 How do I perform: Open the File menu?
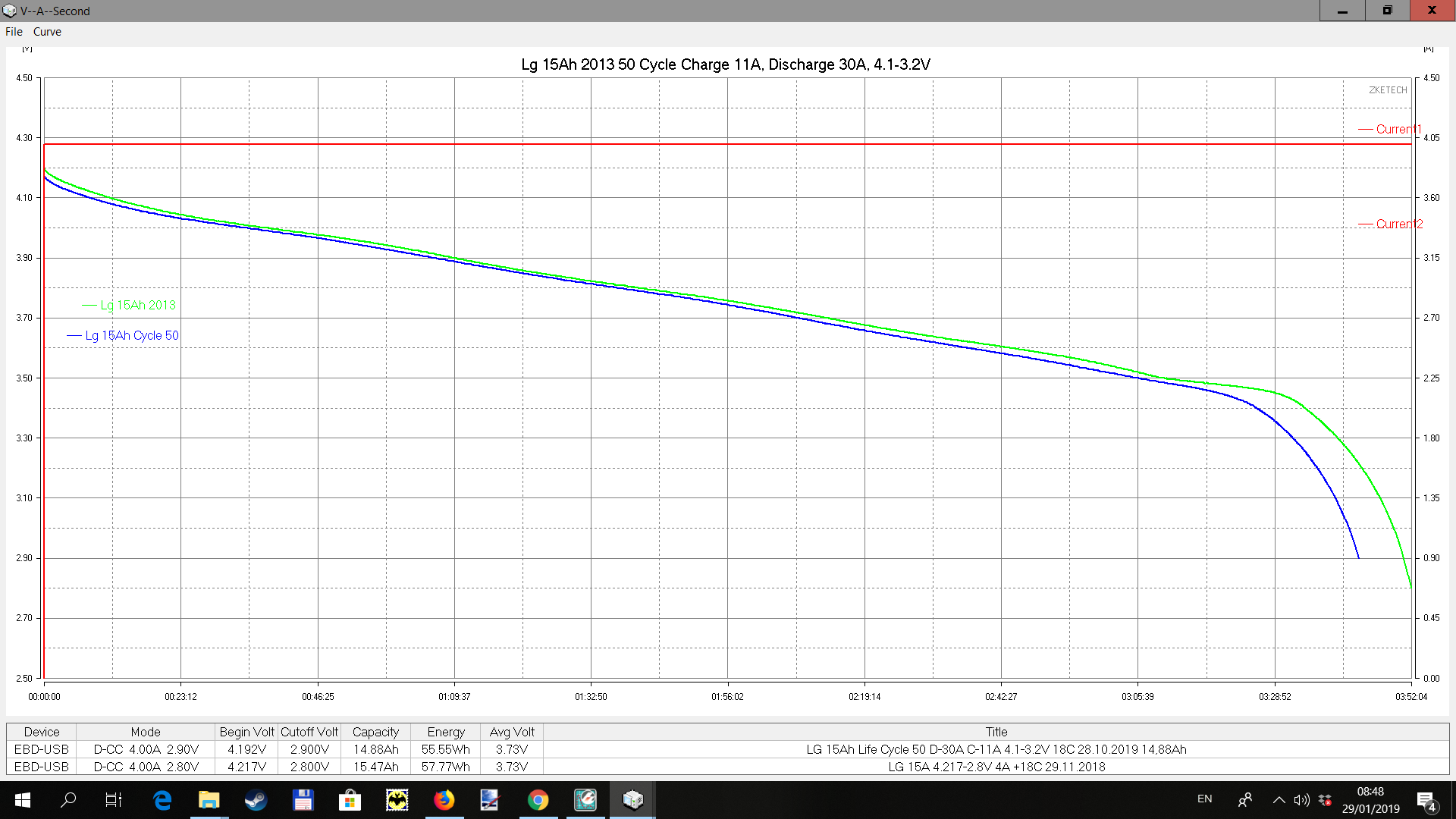coord(14,32)
